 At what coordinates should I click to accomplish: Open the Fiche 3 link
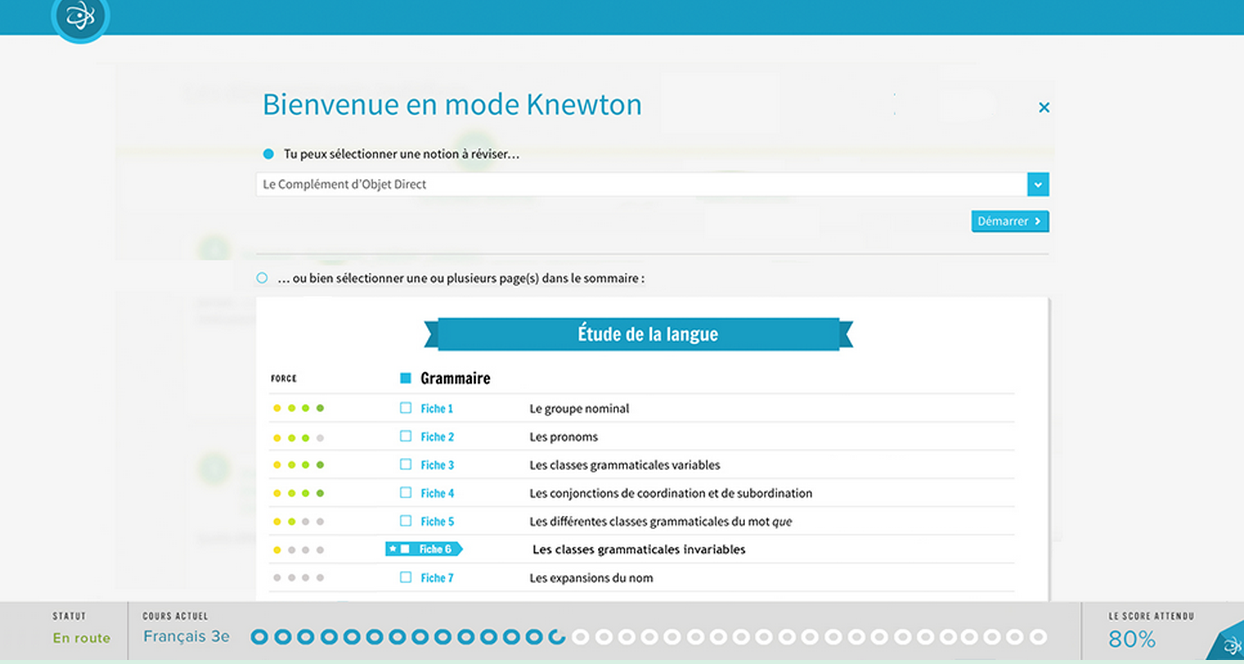pos(437,465)
